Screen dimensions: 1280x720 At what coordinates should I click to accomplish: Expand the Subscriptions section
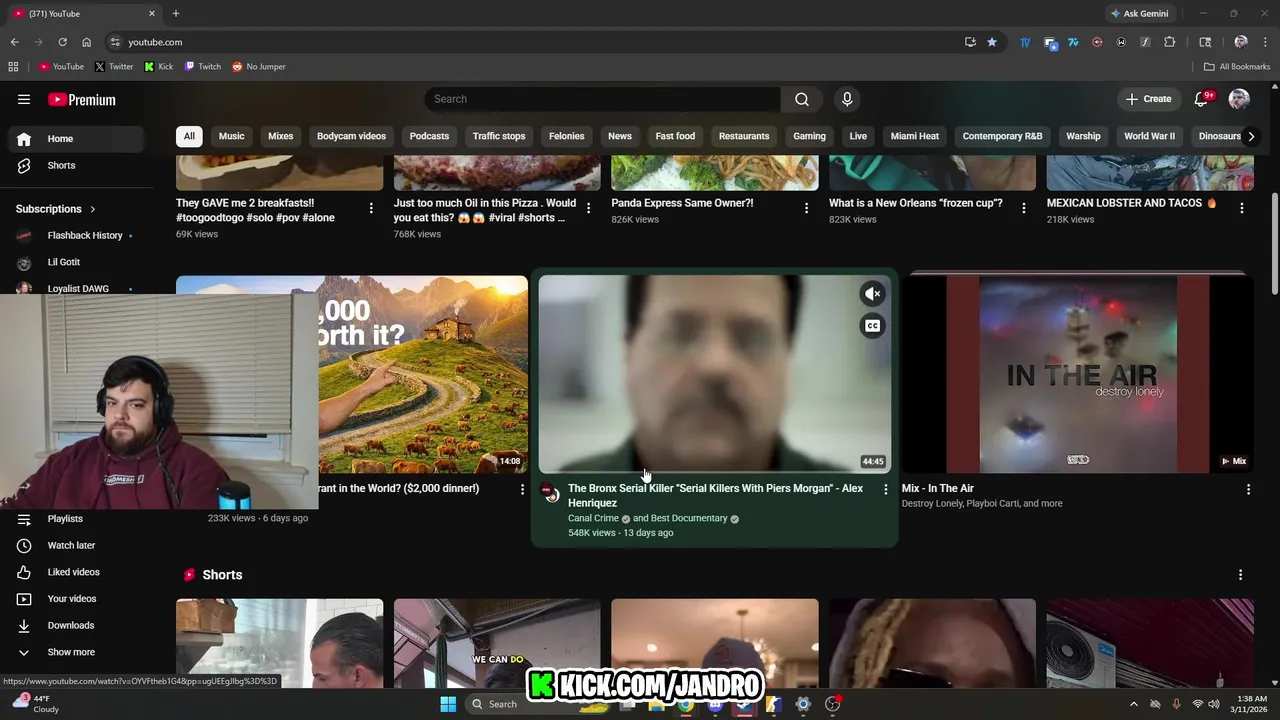point(56,209)
